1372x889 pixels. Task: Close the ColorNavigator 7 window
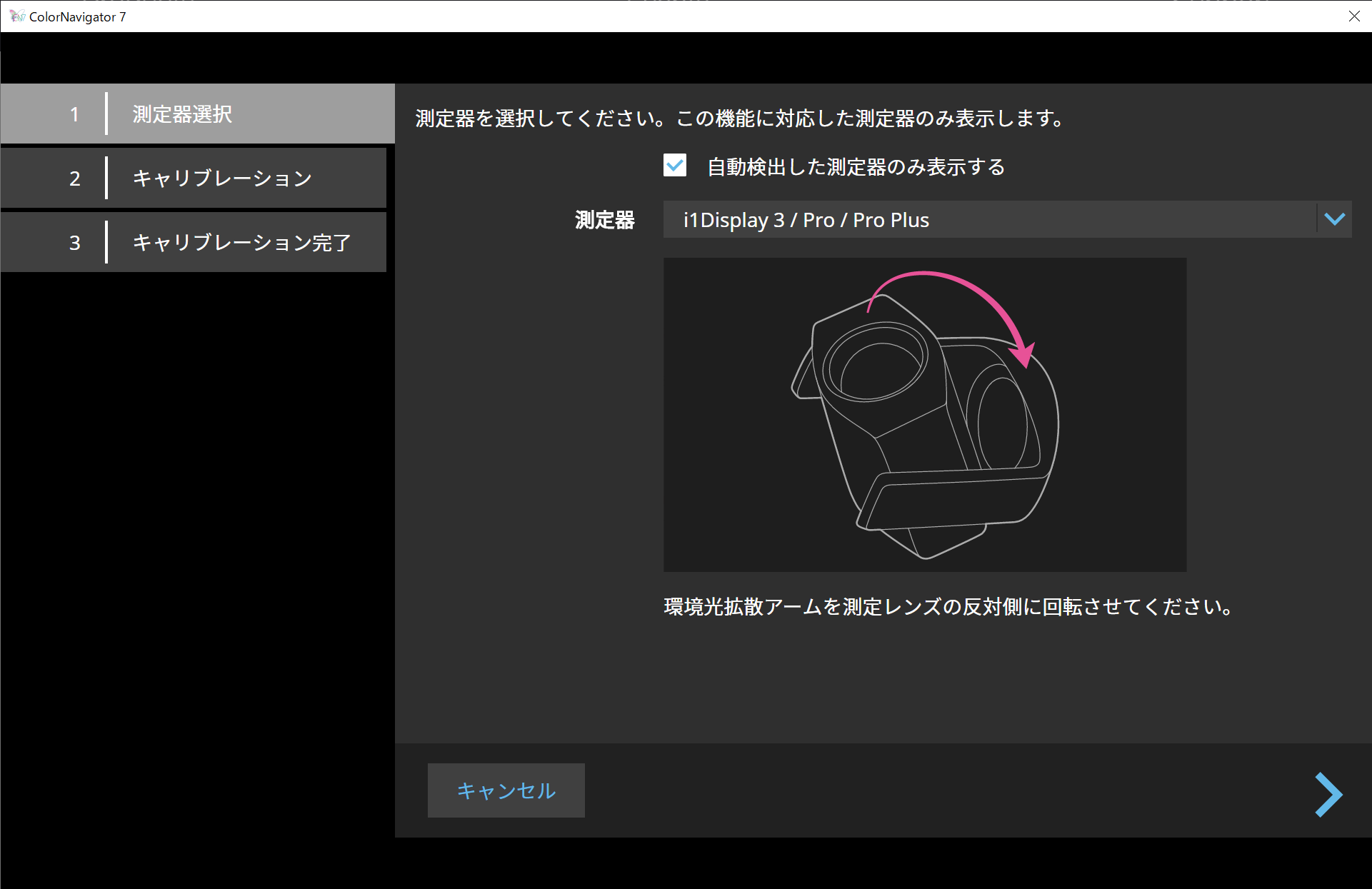click(x=1353, y=16)
